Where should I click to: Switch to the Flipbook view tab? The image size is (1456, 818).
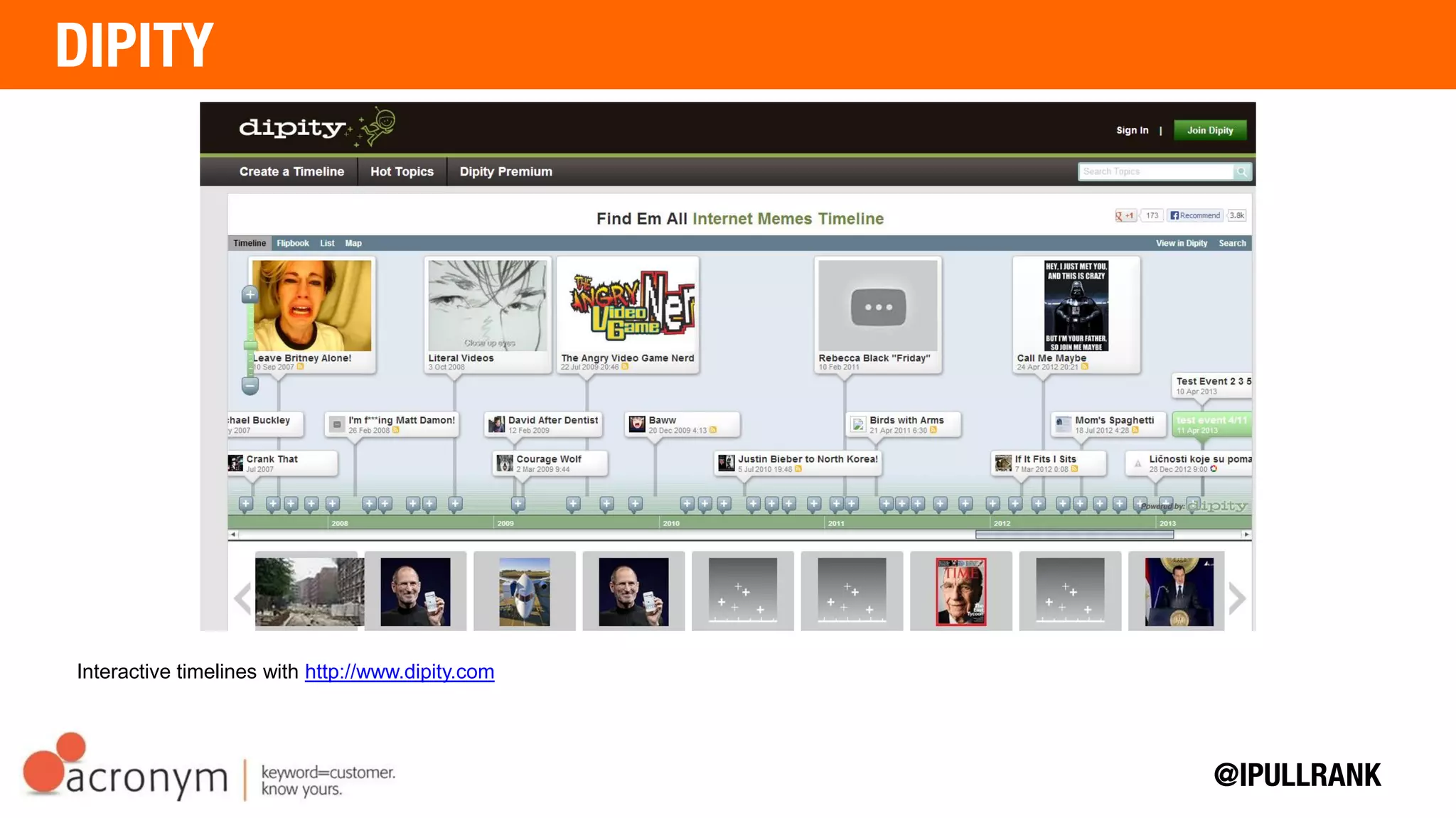[x=293, y=243]
